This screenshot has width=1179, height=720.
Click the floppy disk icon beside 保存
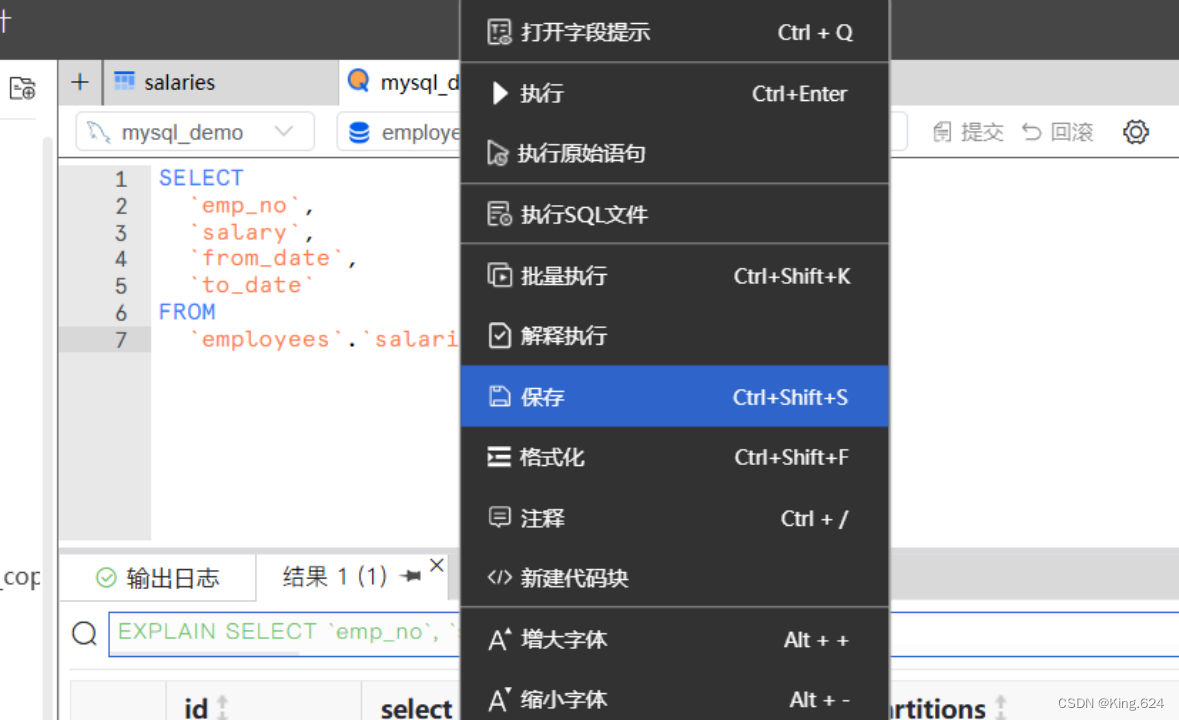499,396
